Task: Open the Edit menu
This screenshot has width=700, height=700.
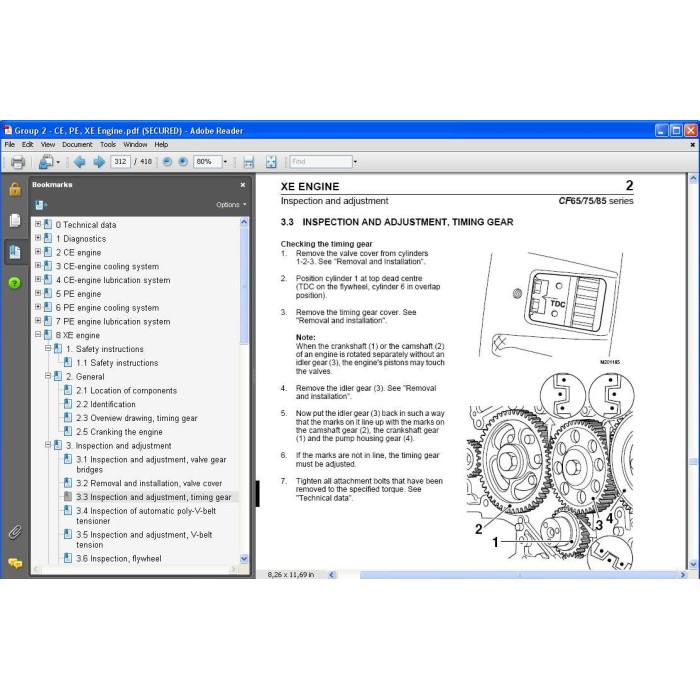Action: pos(28,145)
